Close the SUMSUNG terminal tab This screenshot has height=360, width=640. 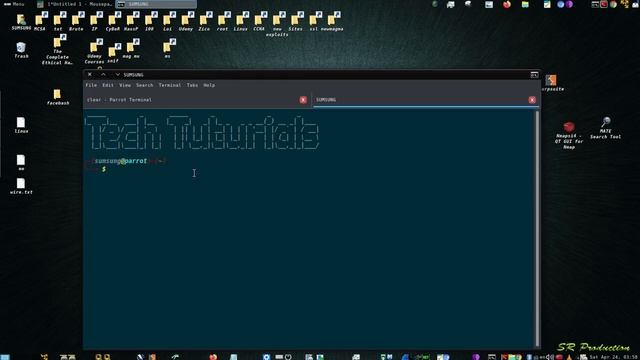532,100
